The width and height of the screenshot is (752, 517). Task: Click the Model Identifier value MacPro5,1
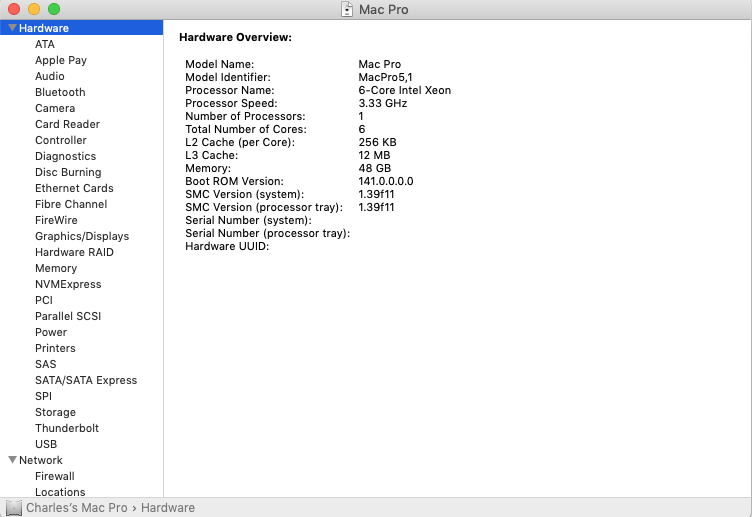tap(385, 77)
